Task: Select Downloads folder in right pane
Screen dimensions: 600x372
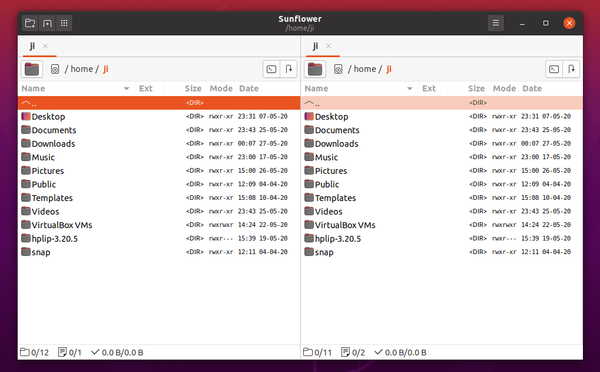Action: tap(442, 144)
